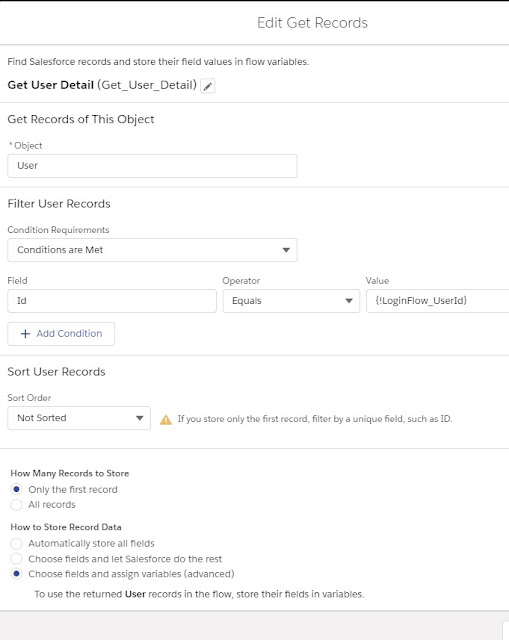Click the Object field containing User
The height and width of the screenshot is (640, 509).
[152, 166]
